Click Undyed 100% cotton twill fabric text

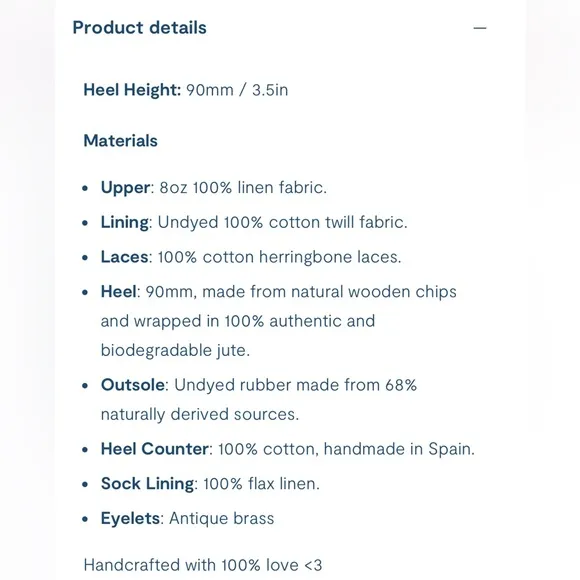(283, 222)
